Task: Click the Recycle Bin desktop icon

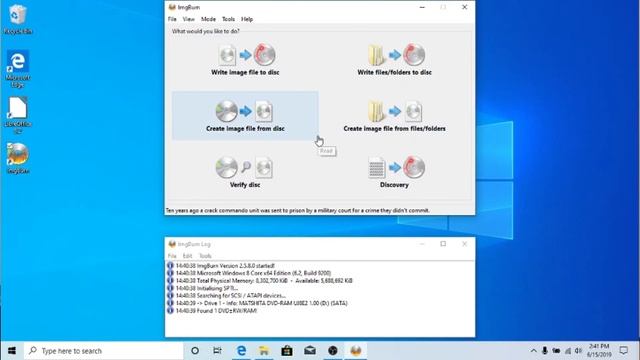Action: pos(18,19)
